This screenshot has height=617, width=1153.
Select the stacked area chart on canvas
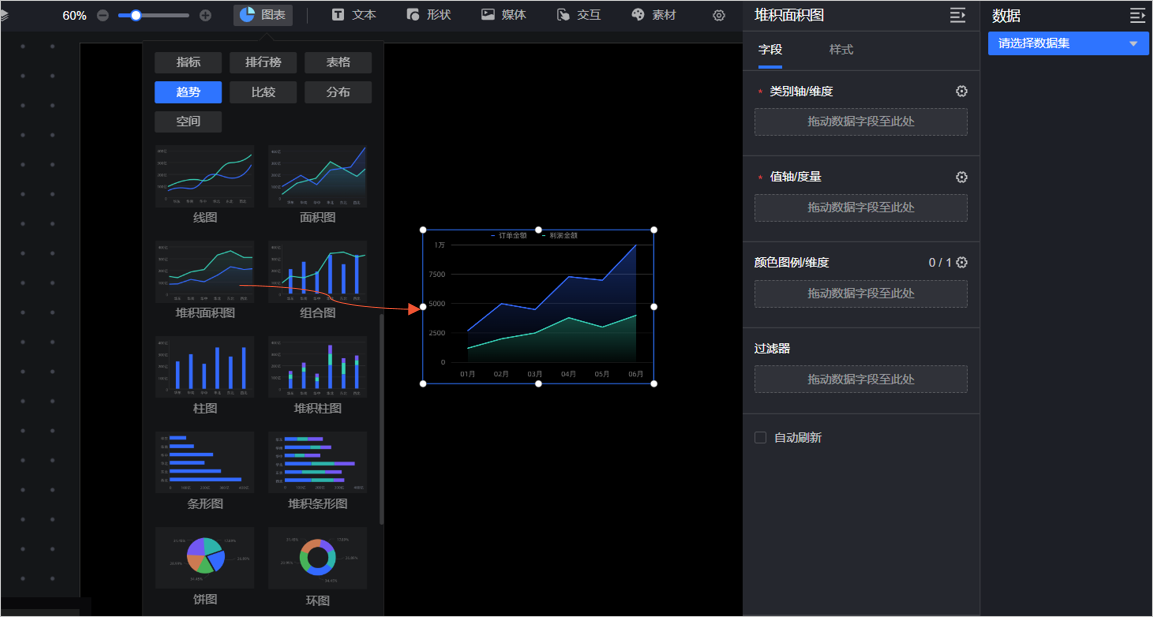tap(538, 307)
